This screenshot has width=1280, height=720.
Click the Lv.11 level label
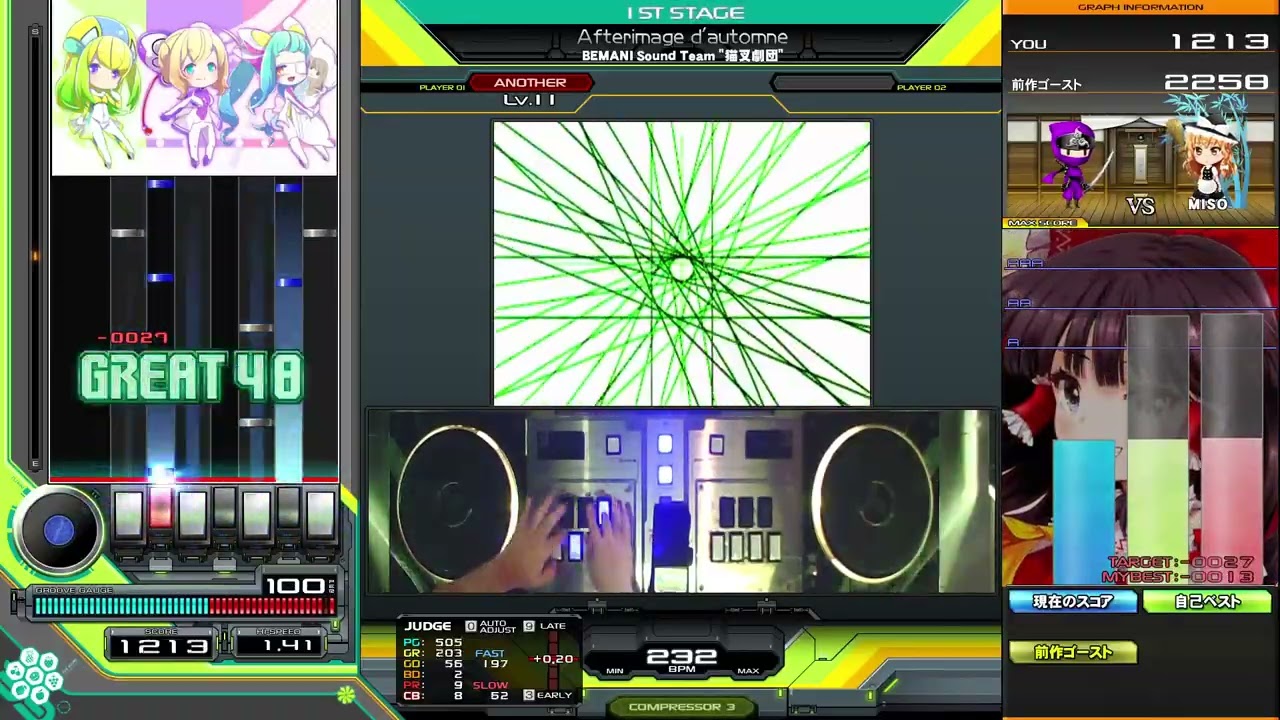coord(530,99)
